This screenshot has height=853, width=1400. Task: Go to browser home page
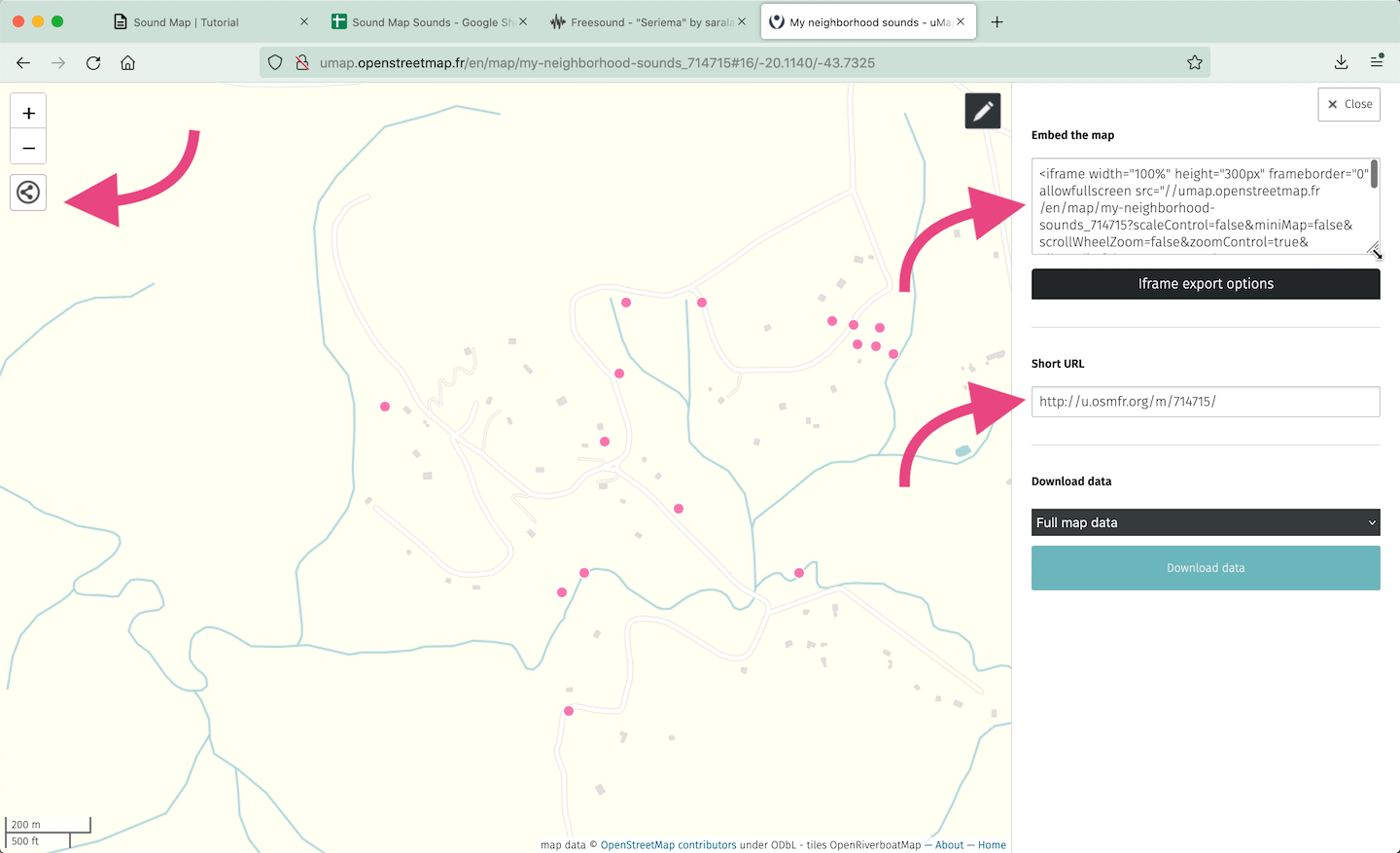pyautogui.click(x=127, y=63)
